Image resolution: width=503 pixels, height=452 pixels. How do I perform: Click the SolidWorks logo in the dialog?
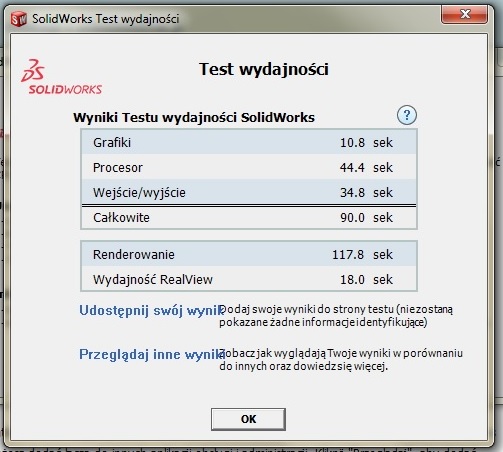tap(62, 77)
